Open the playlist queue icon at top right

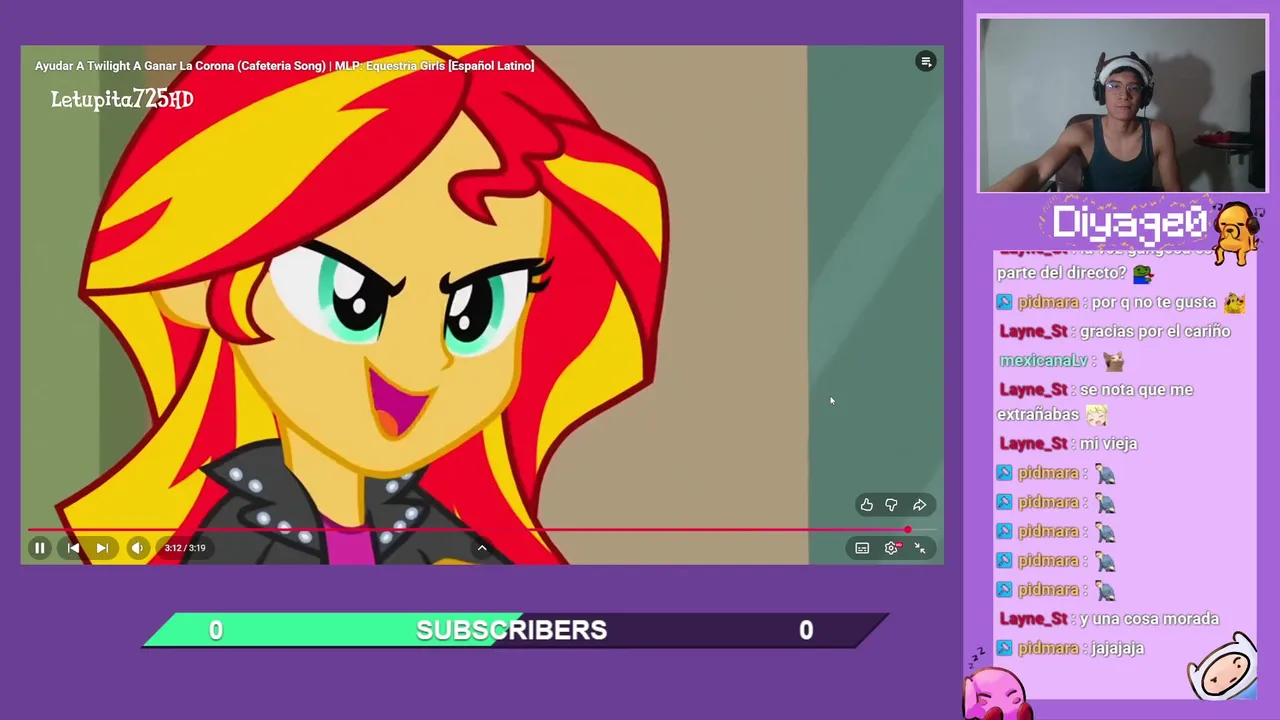[926, 62]
